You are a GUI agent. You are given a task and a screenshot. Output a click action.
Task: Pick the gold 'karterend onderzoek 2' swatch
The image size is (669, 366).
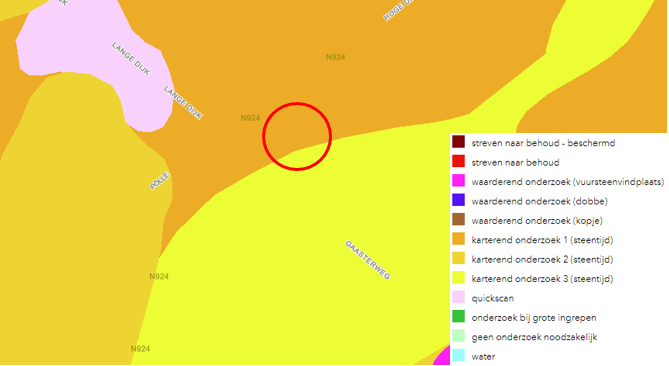459,259
